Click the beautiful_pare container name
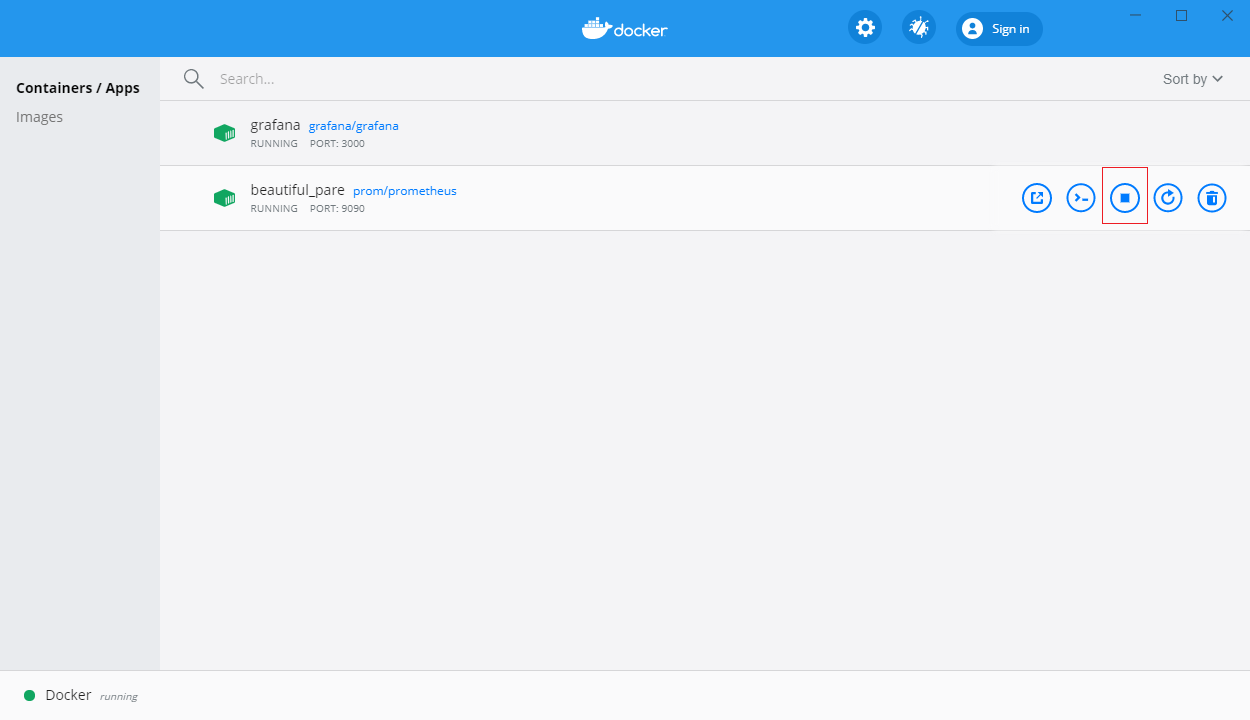The height and width of the screenshot is (720, 1250). (297, 190)
